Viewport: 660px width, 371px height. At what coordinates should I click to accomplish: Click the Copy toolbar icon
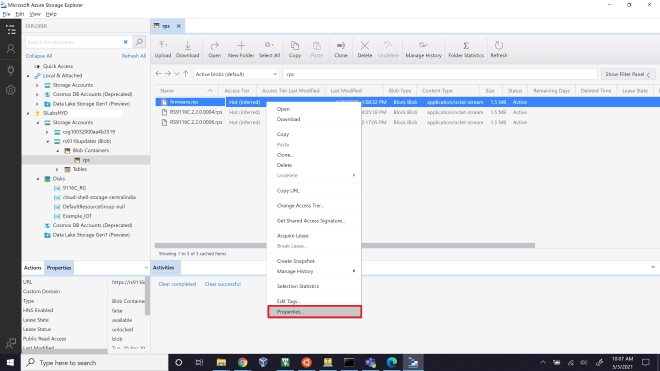point(295,49)
